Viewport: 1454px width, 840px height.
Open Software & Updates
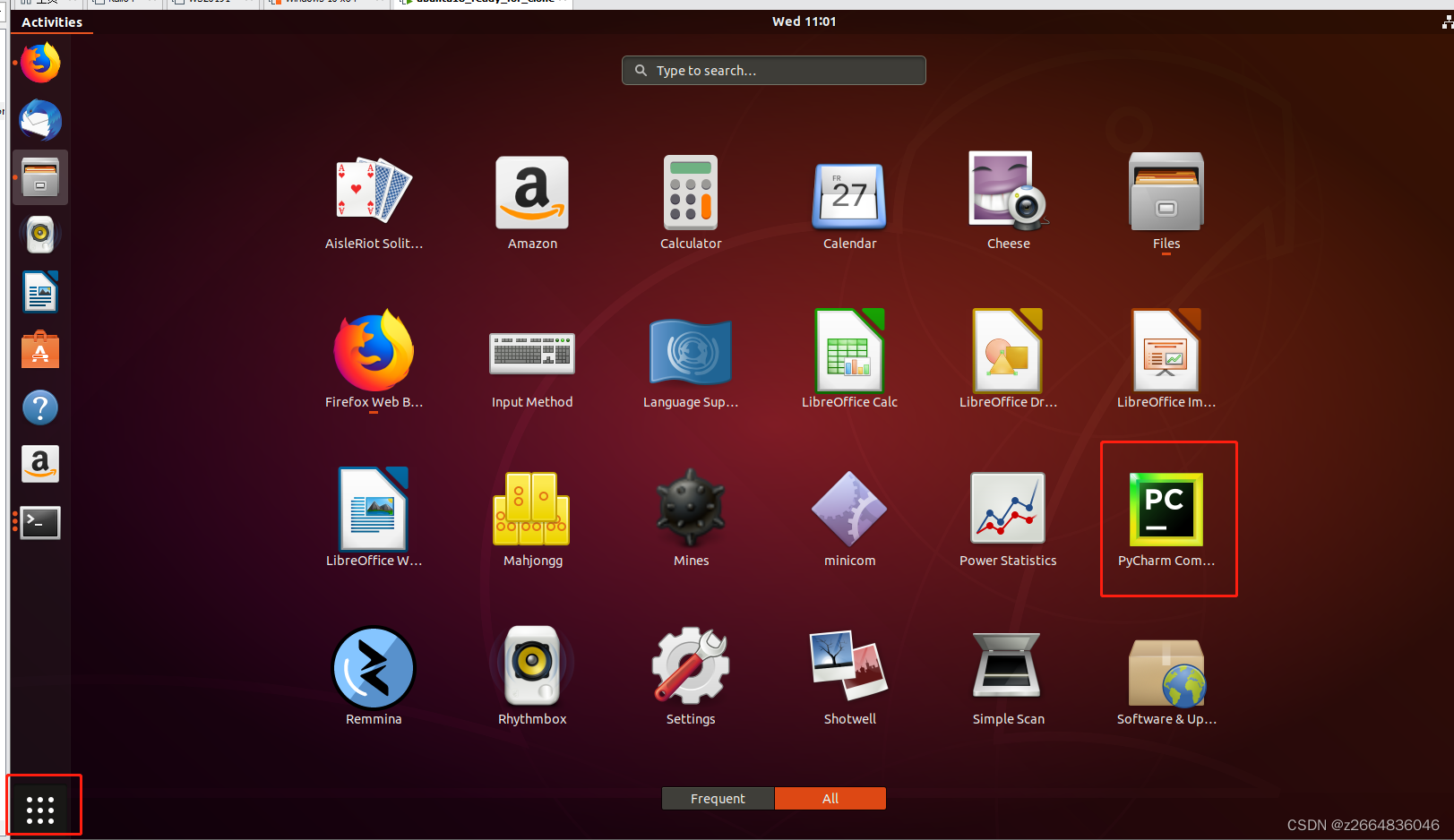coord(1166,677)
